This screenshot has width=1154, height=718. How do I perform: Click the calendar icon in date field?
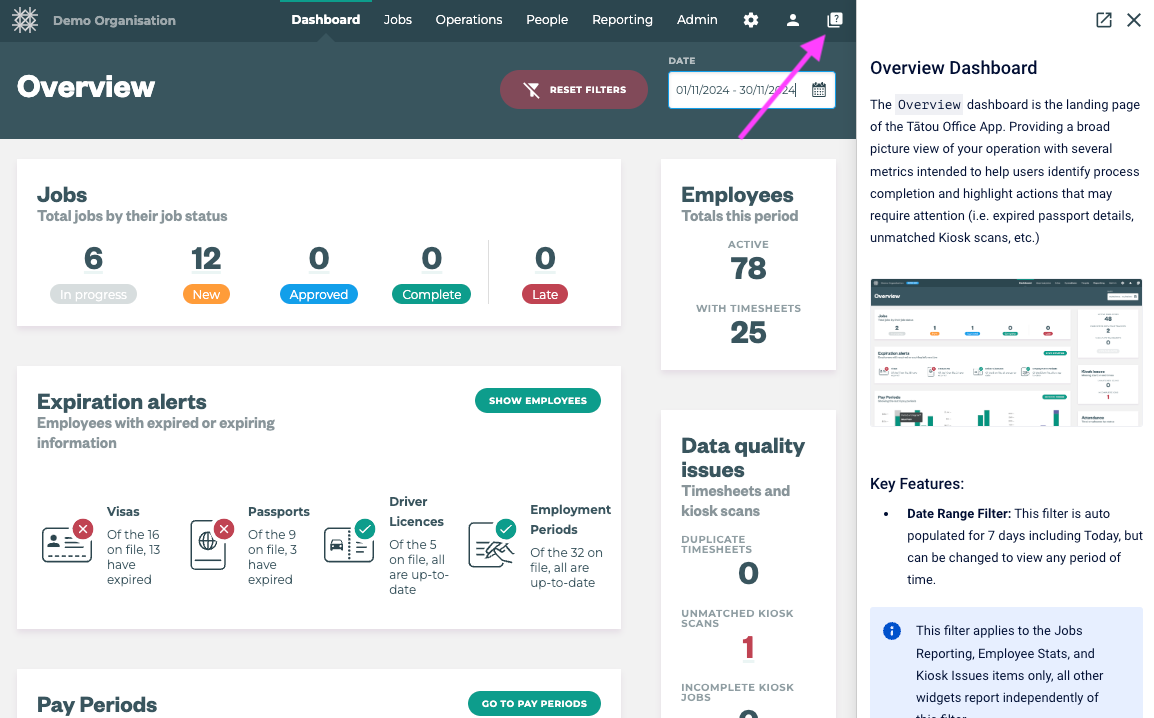point(819,90)
